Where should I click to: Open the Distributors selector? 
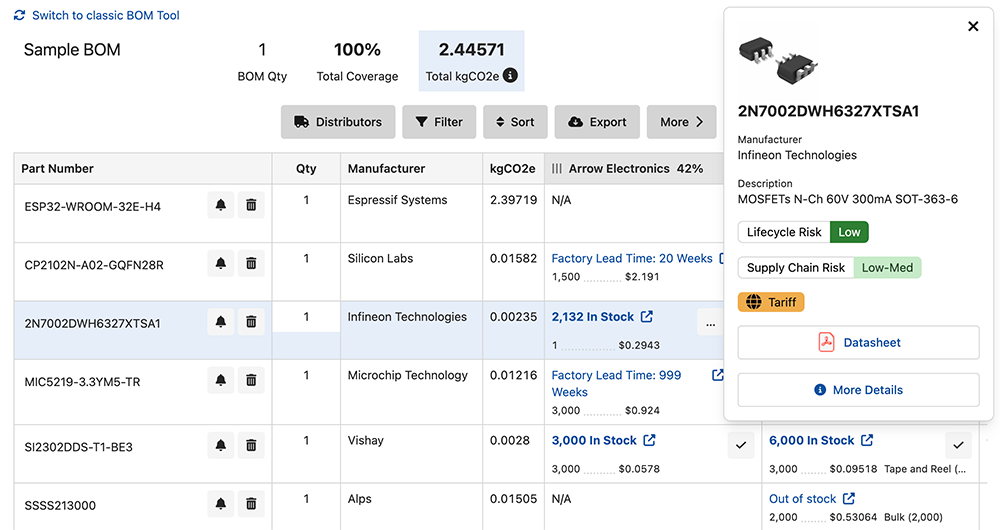(338, 122)
